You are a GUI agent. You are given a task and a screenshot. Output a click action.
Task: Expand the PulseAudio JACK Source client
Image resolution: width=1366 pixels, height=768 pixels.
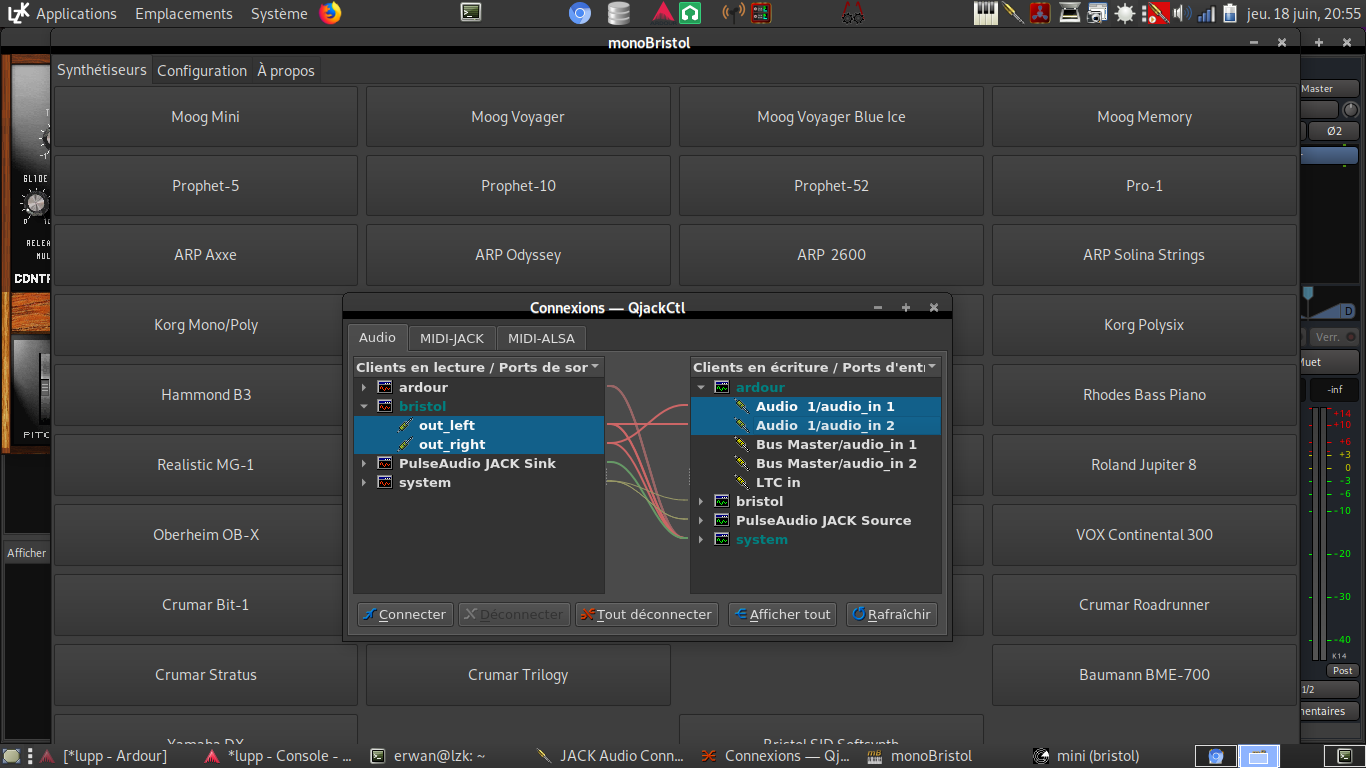coord(701,521)
